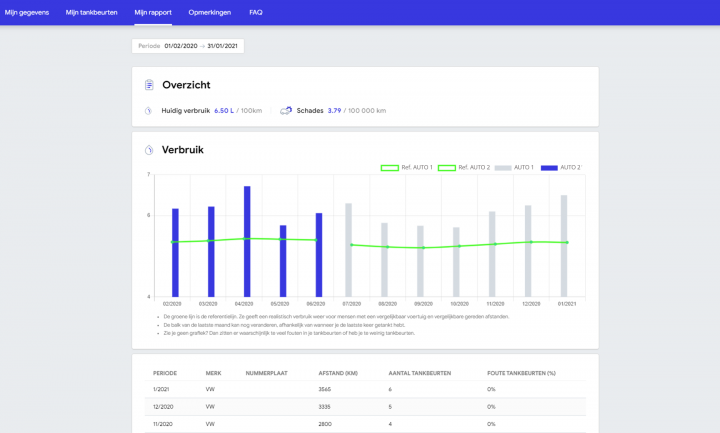Viewport: 720px width, 433px height.
Task: Open the Periode date range picker
Action: (188, 46)
